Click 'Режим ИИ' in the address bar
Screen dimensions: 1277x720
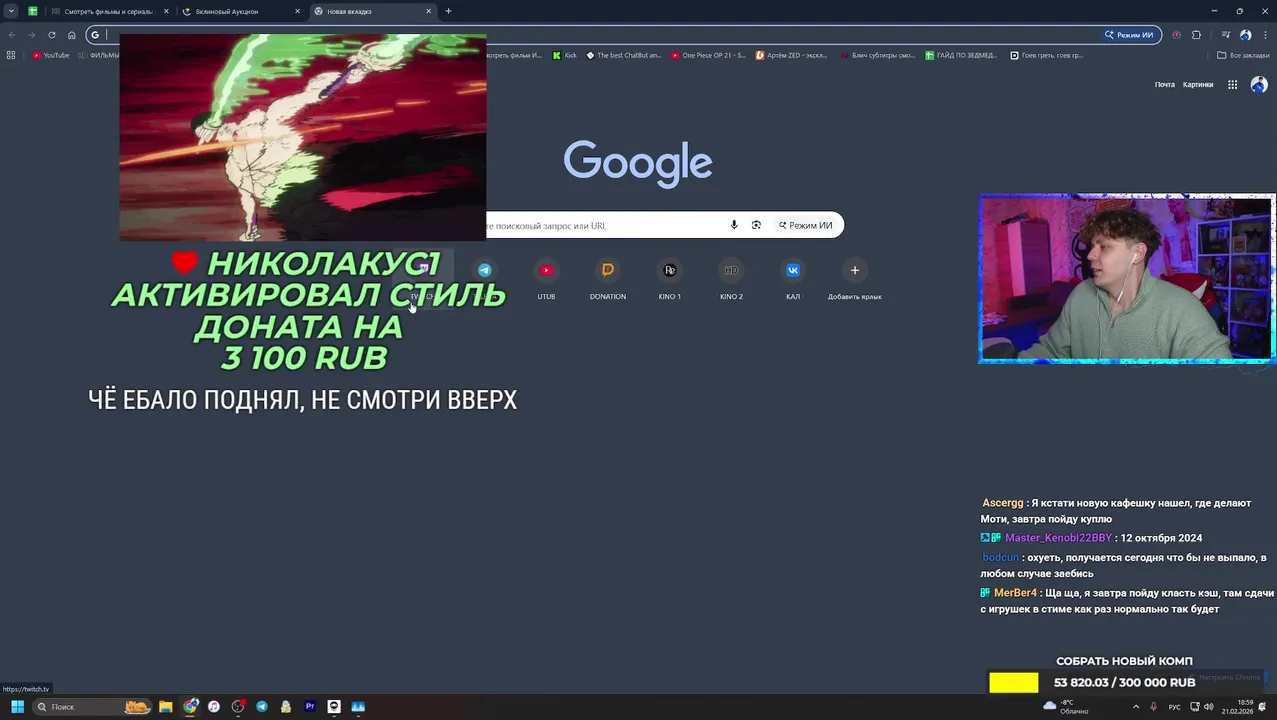pyautogui.click(x=1129, y=35)
